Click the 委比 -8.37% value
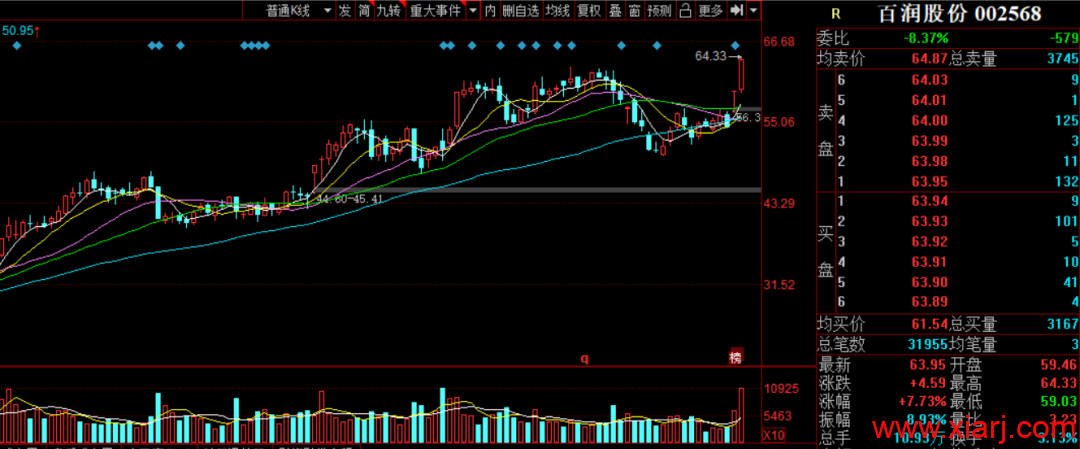This screenshot has width=1080, height=449. (926, 38)
